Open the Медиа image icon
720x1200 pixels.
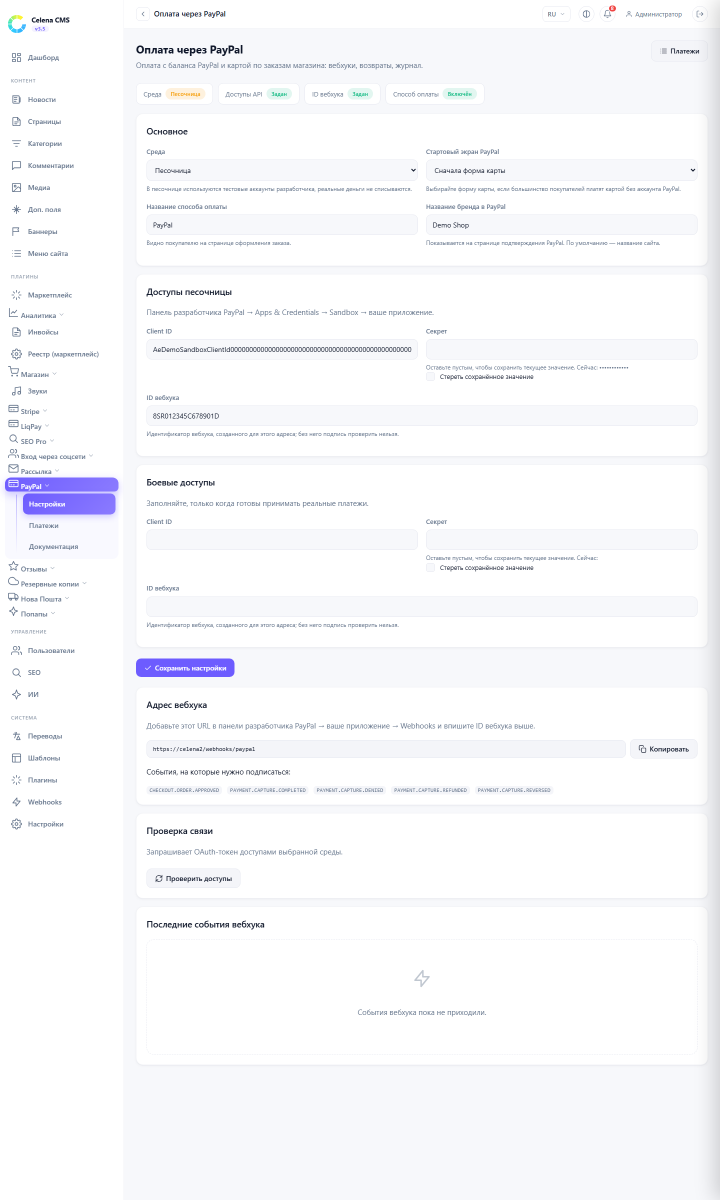[x=16, y=187]
